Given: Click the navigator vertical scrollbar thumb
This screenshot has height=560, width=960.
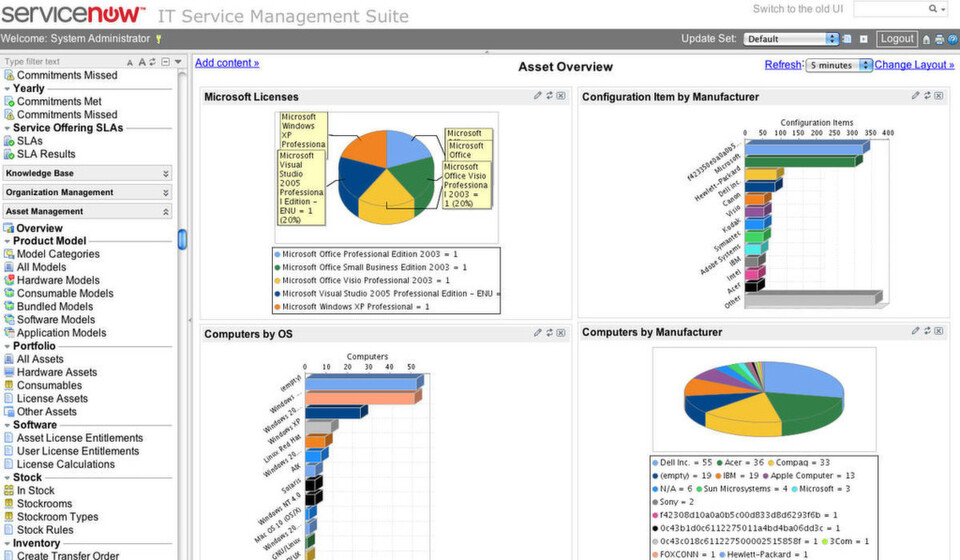Looking at the screenshot, I should tap(182, 239).
